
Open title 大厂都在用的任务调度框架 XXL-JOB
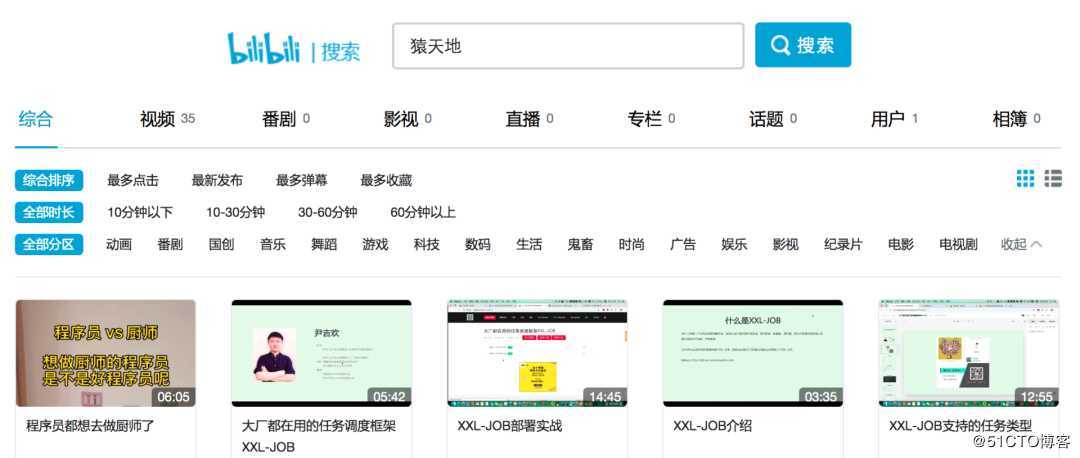tap(319, 437)
